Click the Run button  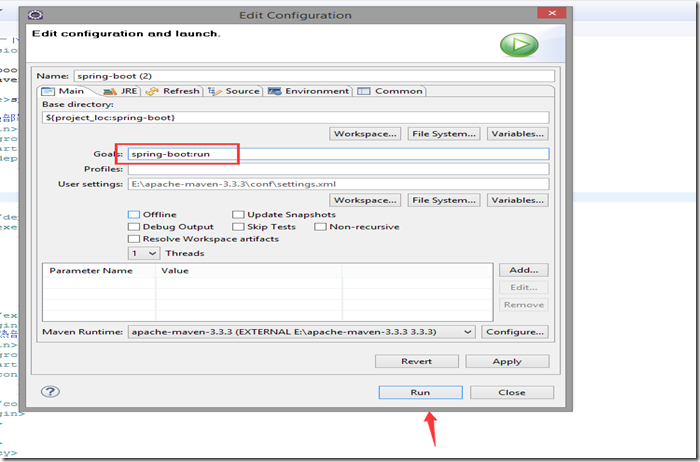pos(421,392)
